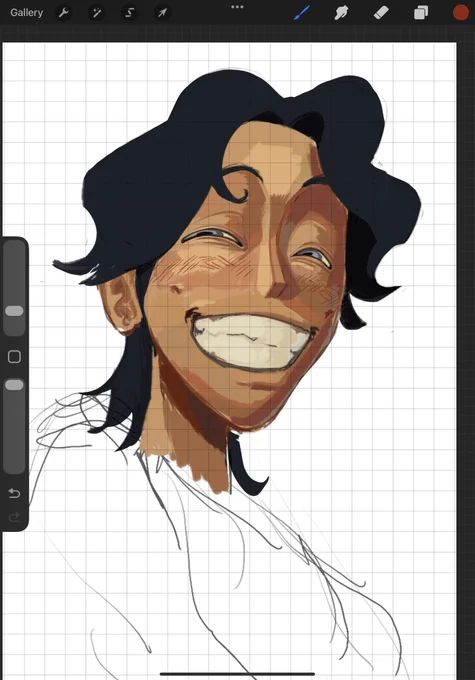The width and height of the screenshot is (475, 680).
Task: Activate the Selection tool ribbon icon
Action: [x=129, y=13]
